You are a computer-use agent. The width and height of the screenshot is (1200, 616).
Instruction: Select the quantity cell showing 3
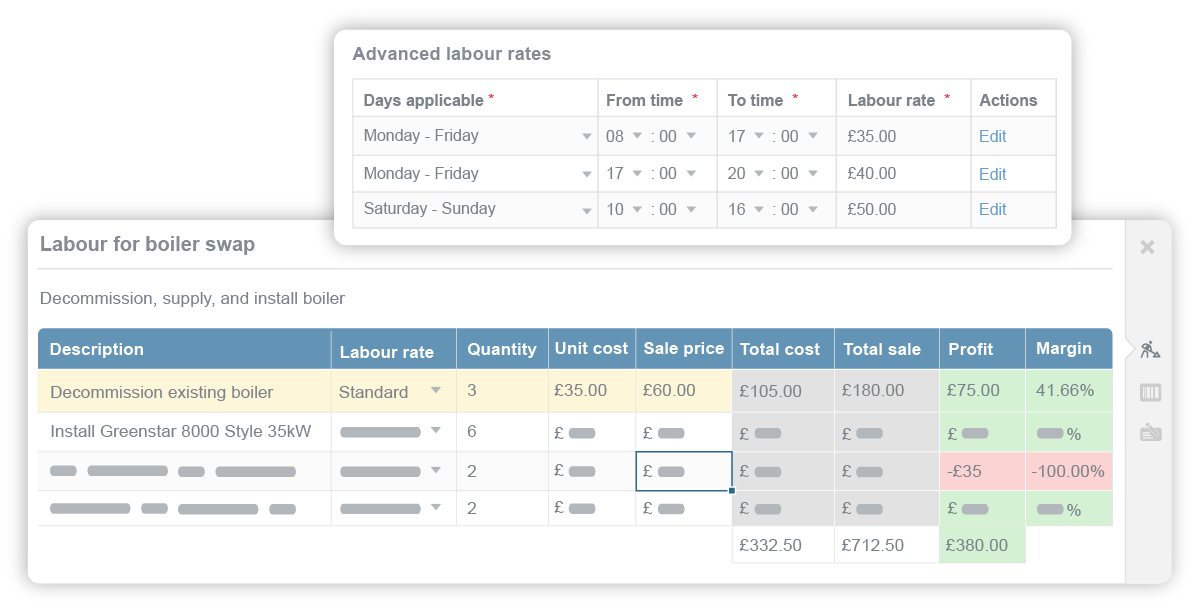(x=502, y=392)
